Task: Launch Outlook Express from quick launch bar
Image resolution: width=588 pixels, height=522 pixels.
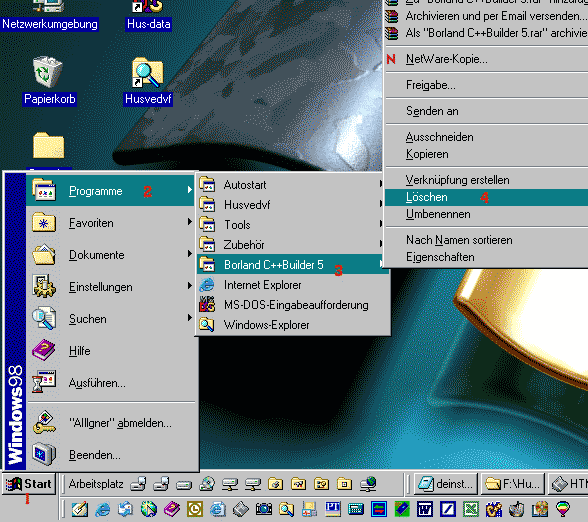Action: pos(125,509)
